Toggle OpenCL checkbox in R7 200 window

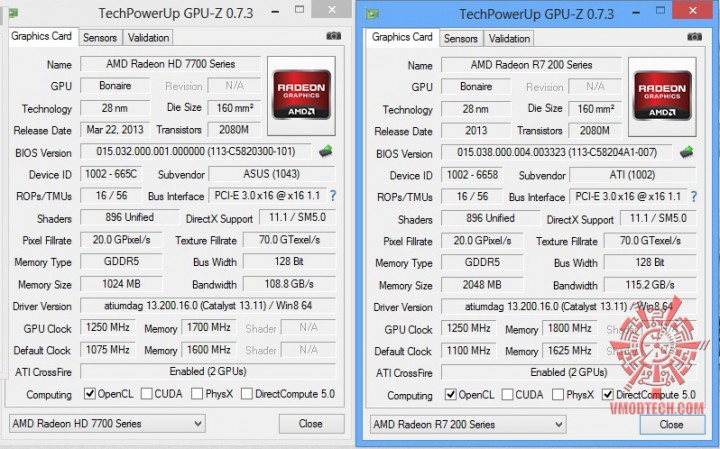point(451,394)
